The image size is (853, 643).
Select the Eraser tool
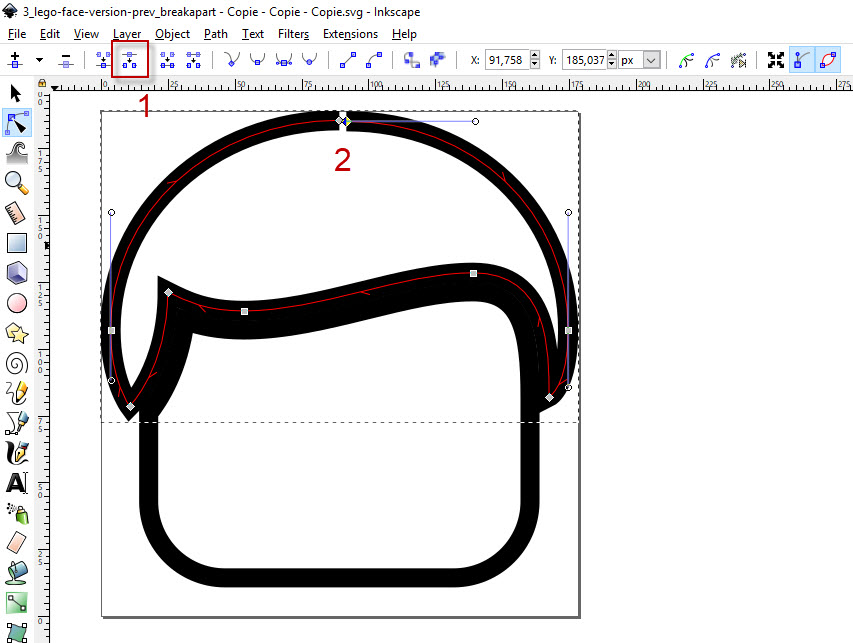(x=17, y=542)
